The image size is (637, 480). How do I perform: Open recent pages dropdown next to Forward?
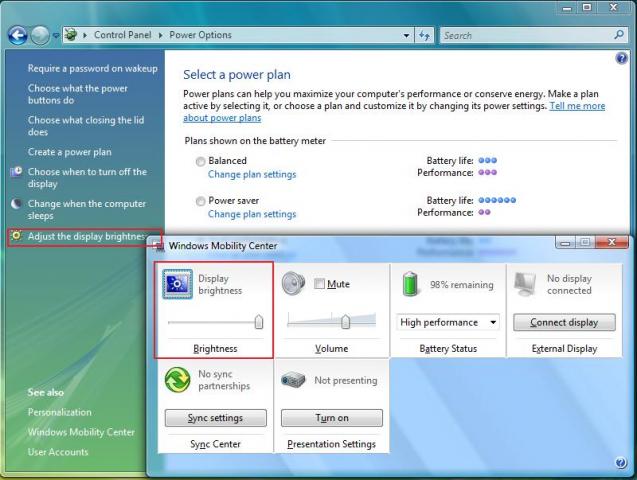point(56,36)
